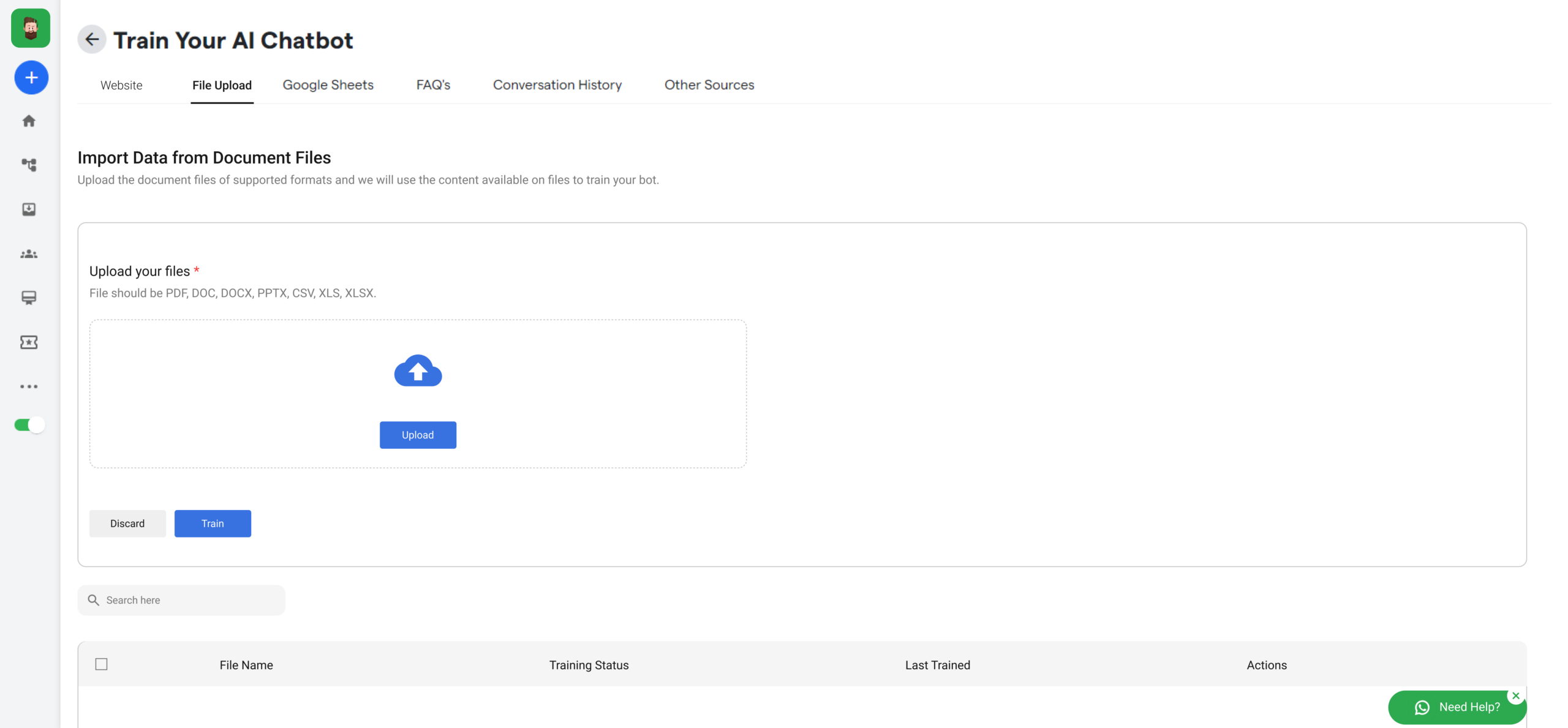Image resolution: width=1568 pixels, height=728 pixels.
Task: Click the File Name column header
Action: click(x=246, y=665)
